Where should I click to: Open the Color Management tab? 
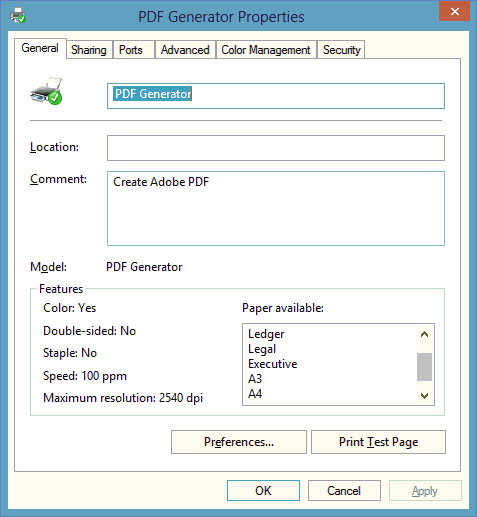(266, 50)
